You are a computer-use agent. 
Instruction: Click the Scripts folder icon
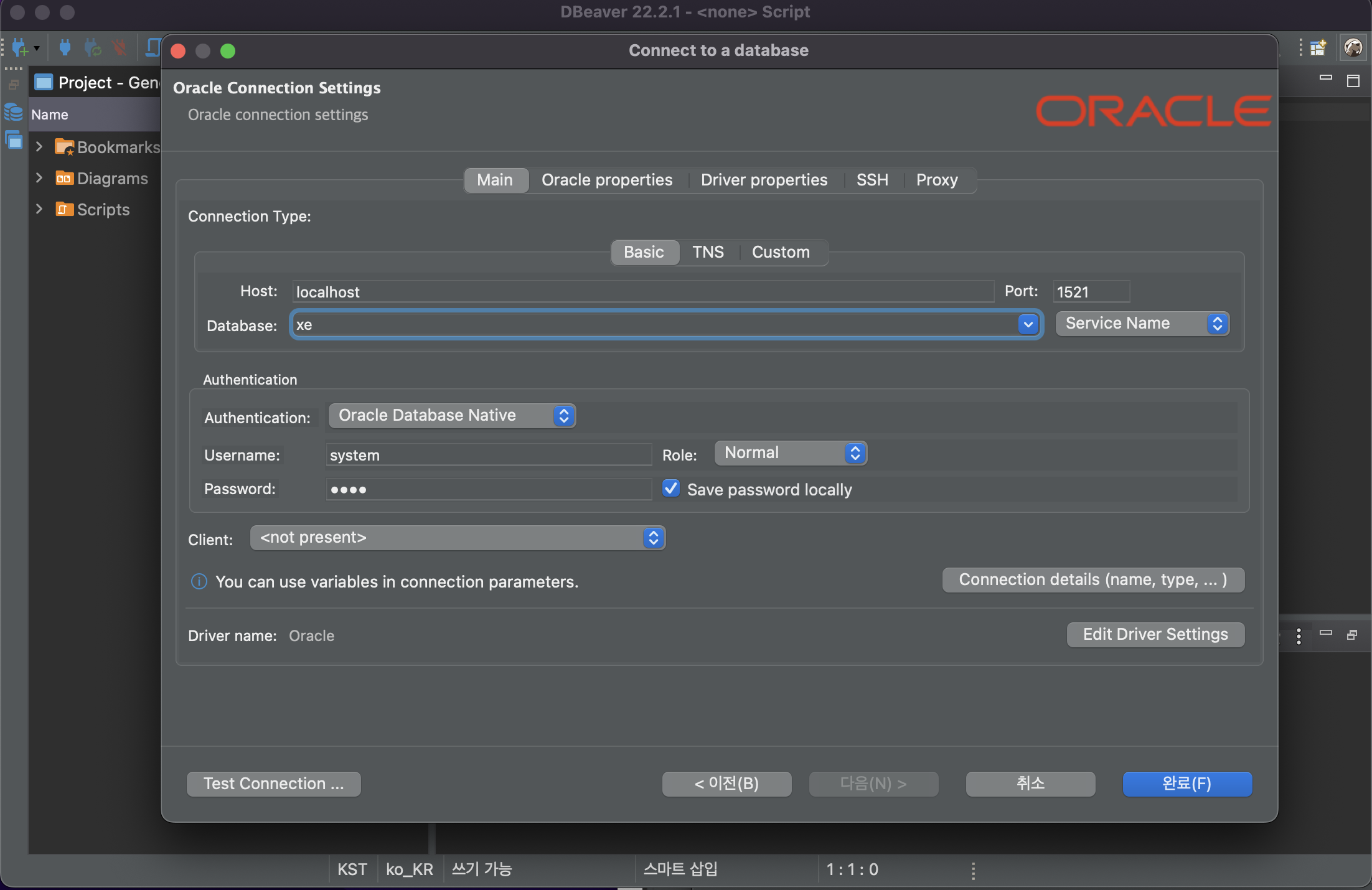point(64,209)
